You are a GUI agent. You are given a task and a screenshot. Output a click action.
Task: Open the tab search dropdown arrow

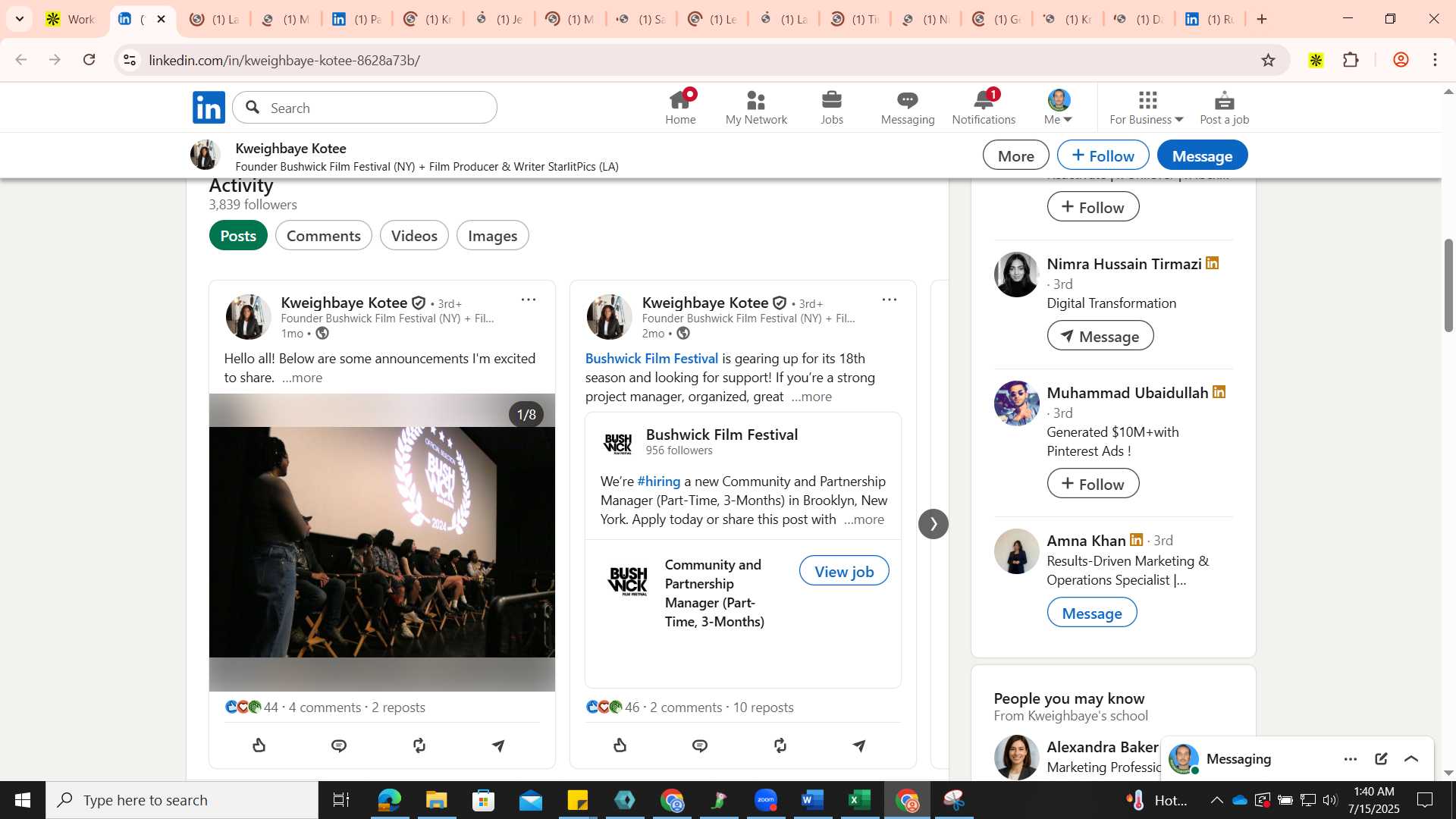20,19
